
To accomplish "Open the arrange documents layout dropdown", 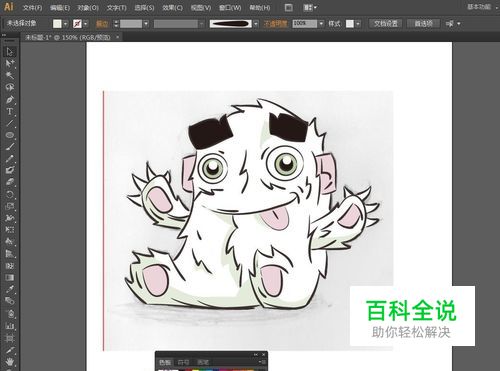I will tap(310, 7).
